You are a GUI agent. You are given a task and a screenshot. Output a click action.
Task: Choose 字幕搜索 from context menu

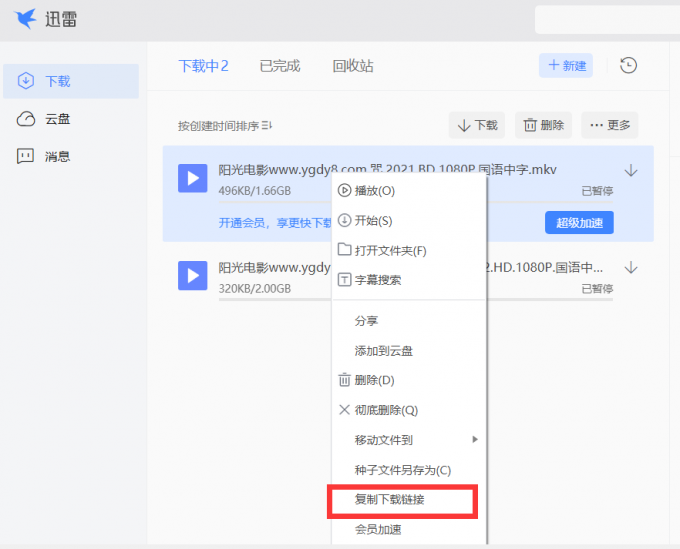tap(409, 280)
